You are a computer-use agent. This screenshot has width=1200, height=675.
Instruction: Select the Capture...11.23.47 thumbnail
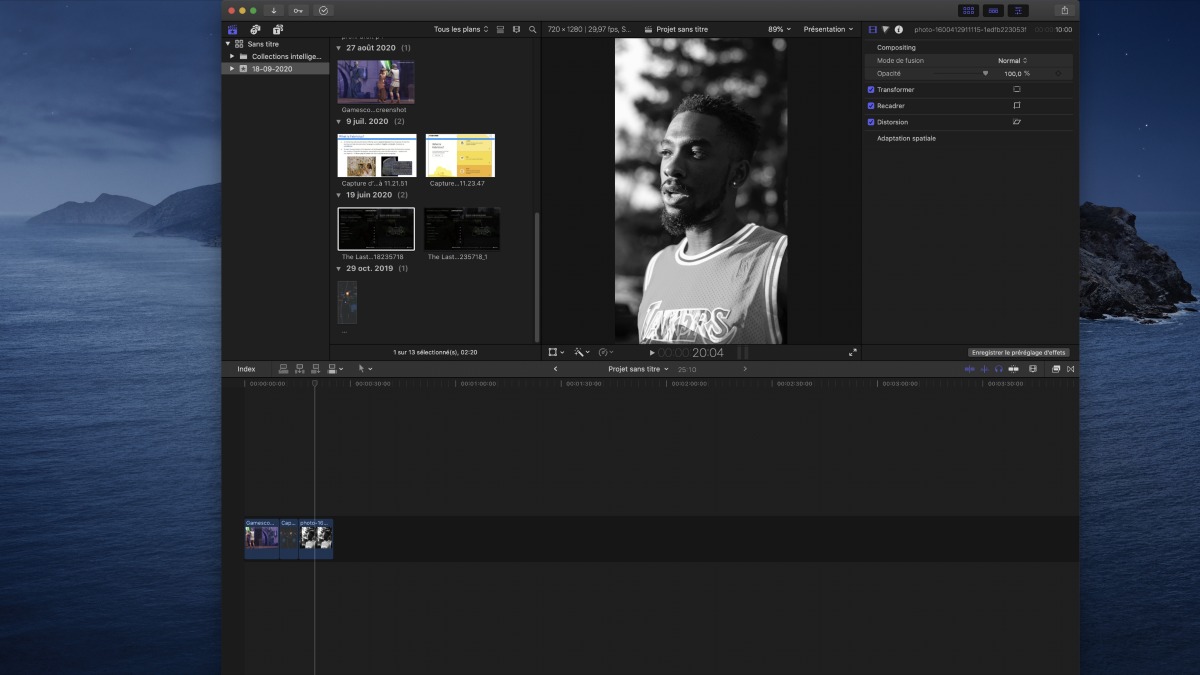pos(460,155)
